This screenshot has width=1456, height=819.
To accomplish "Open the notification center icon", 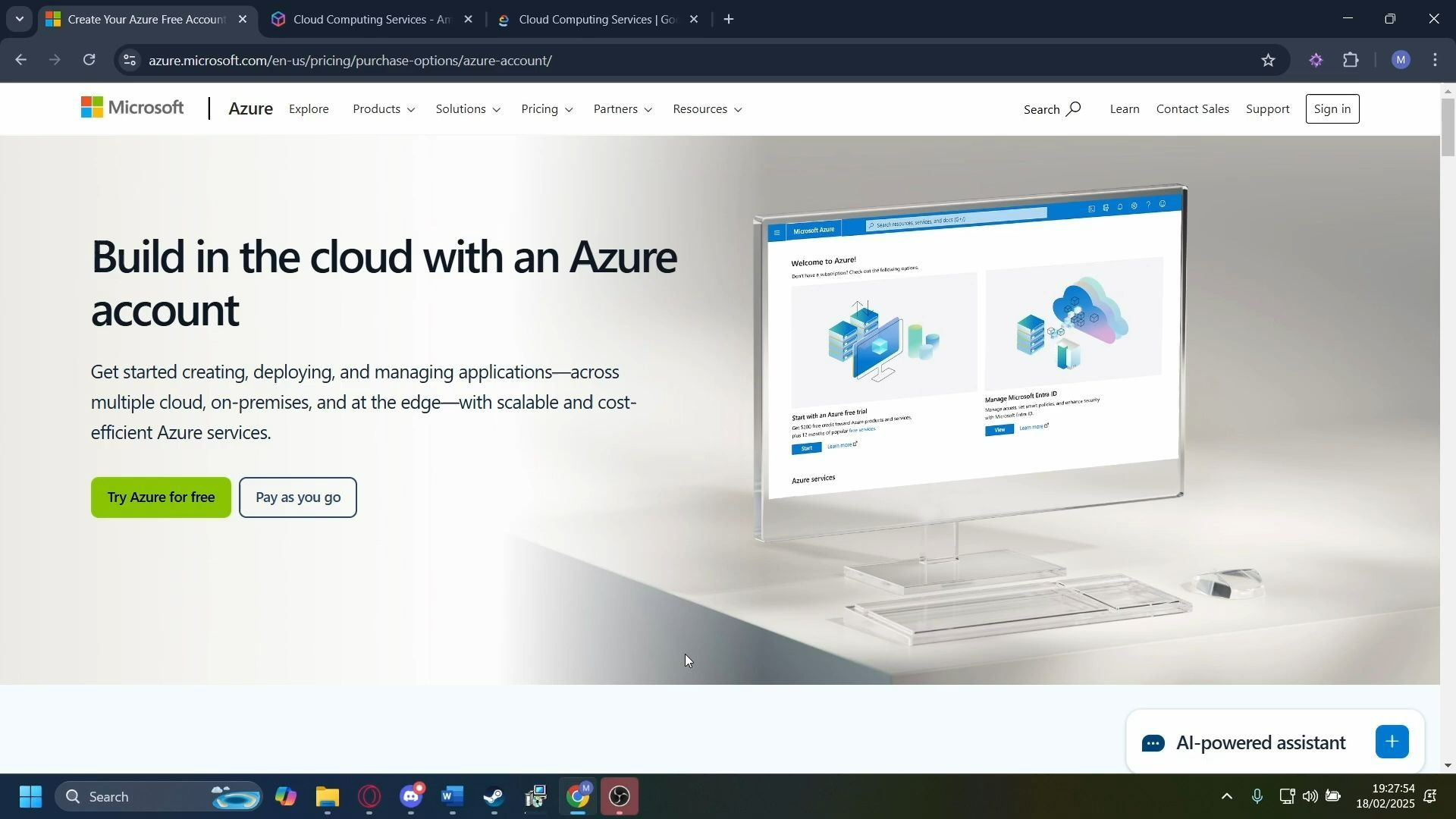I will pyautogui.click(x=1431, y=797).
